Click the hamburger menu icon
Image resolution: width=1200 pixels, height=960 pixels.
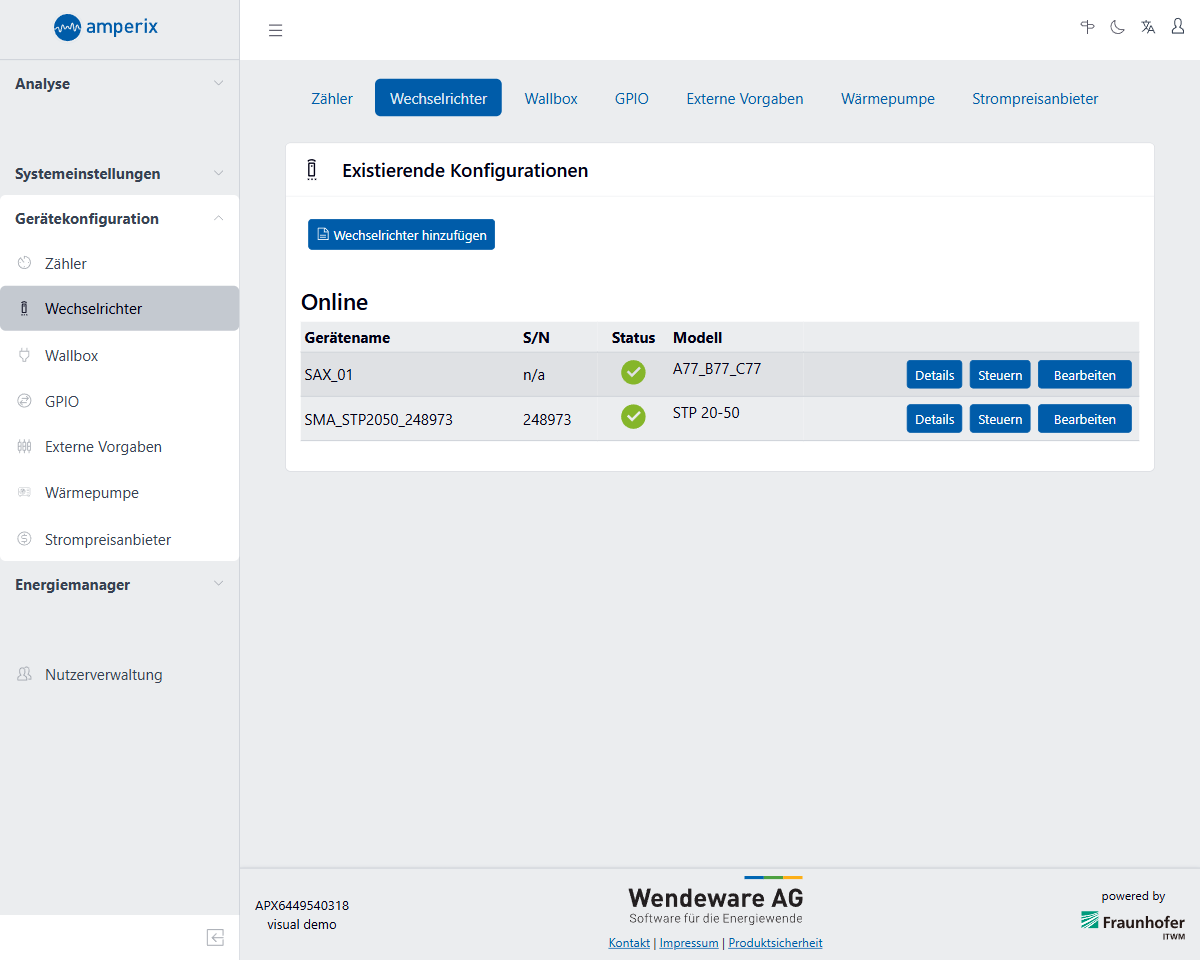pos(276,30)
